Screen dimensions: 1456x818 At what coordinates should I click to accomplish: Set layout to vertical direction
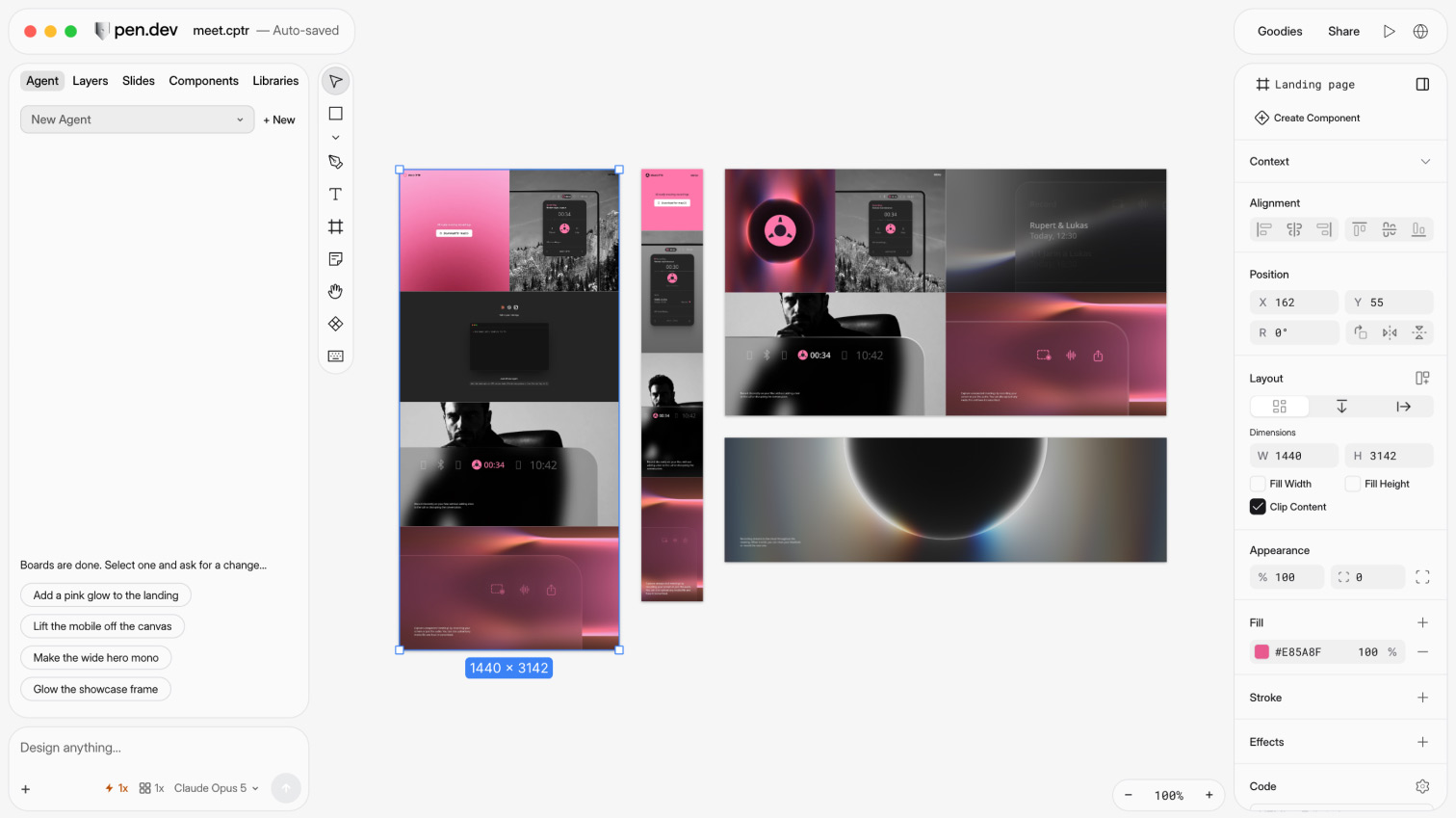click(1341, 407)
